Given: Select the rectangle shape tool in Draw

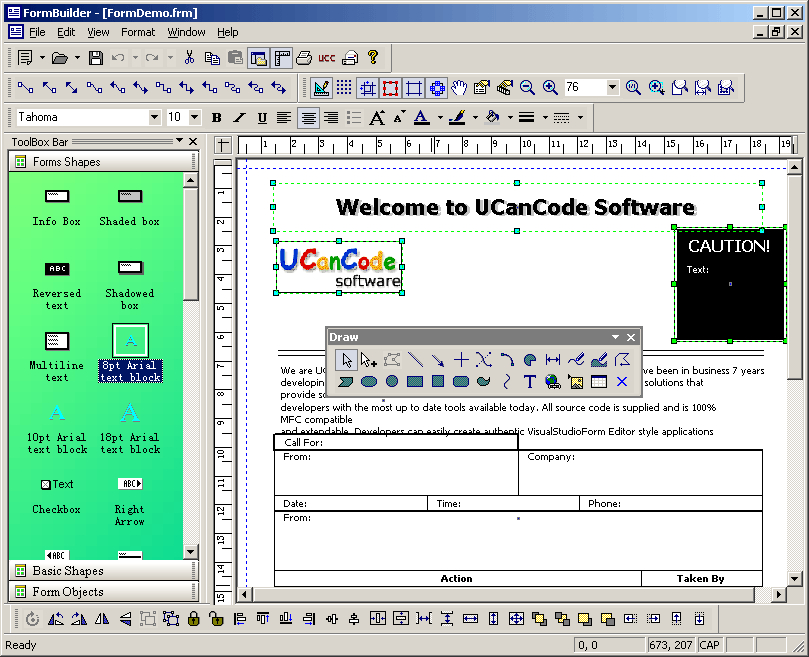Looking at the screenshot, I should [415, 382].
